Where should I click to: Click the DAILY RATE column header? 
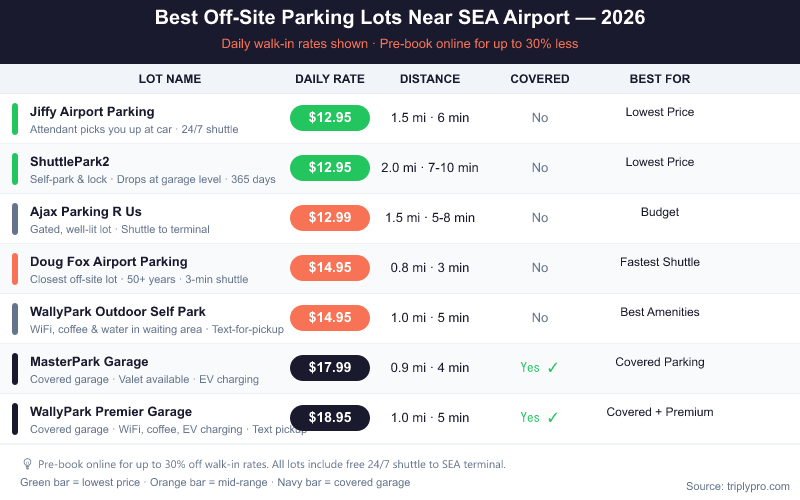pos(330,79)
